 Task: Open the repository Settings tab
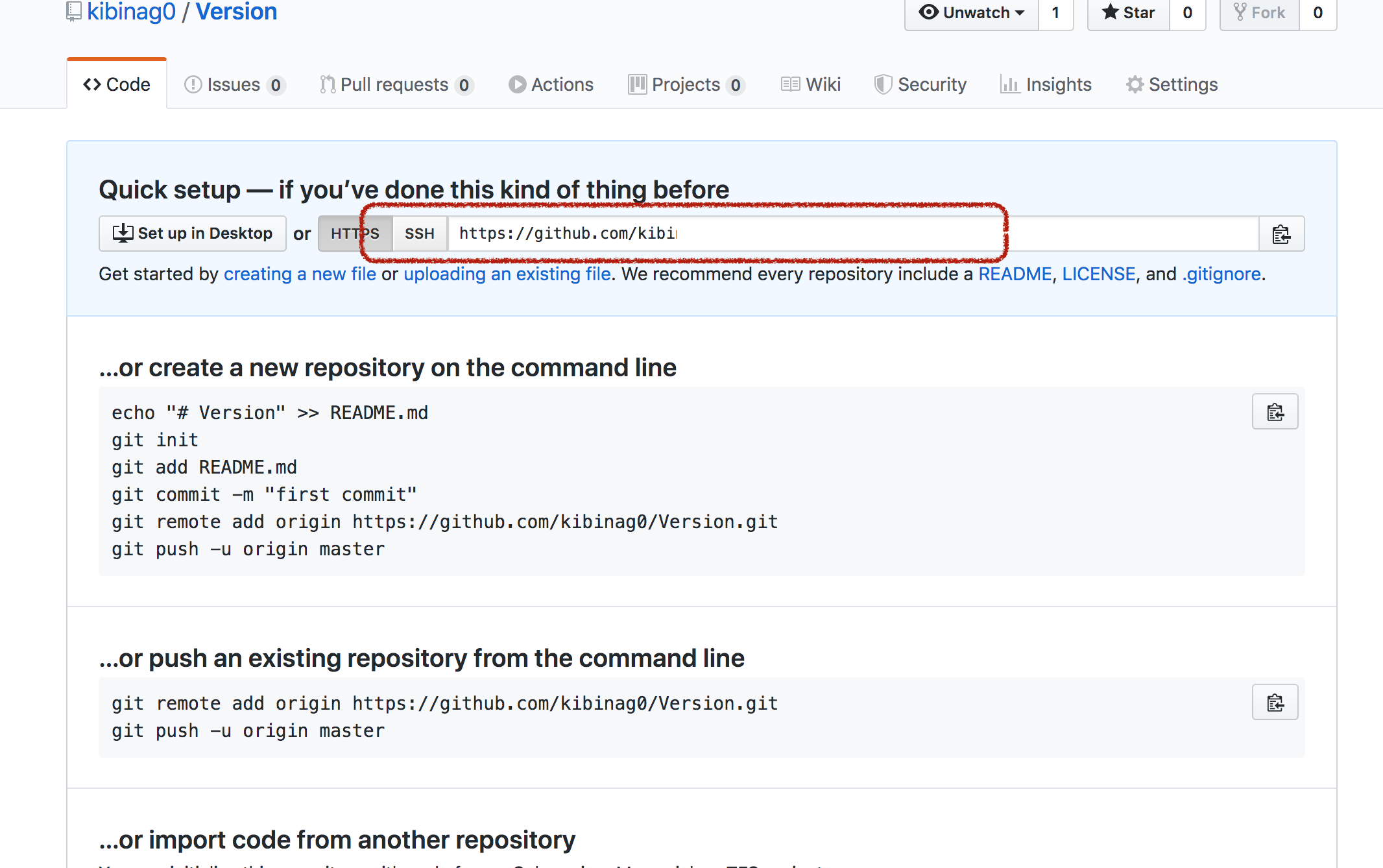1172,84
